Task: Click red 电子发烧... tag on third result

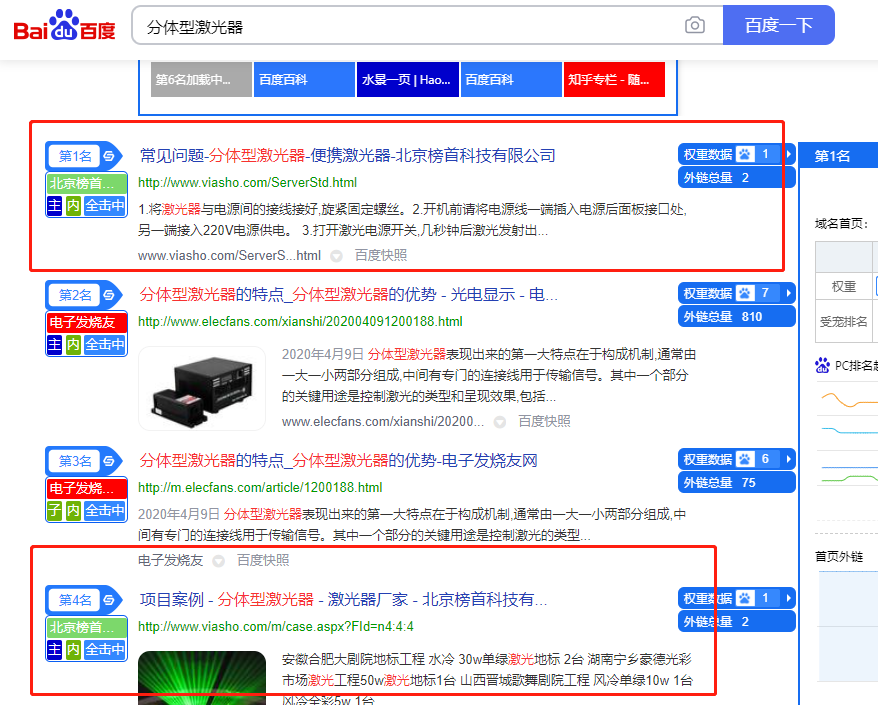Action: click(x=87, y=488)
